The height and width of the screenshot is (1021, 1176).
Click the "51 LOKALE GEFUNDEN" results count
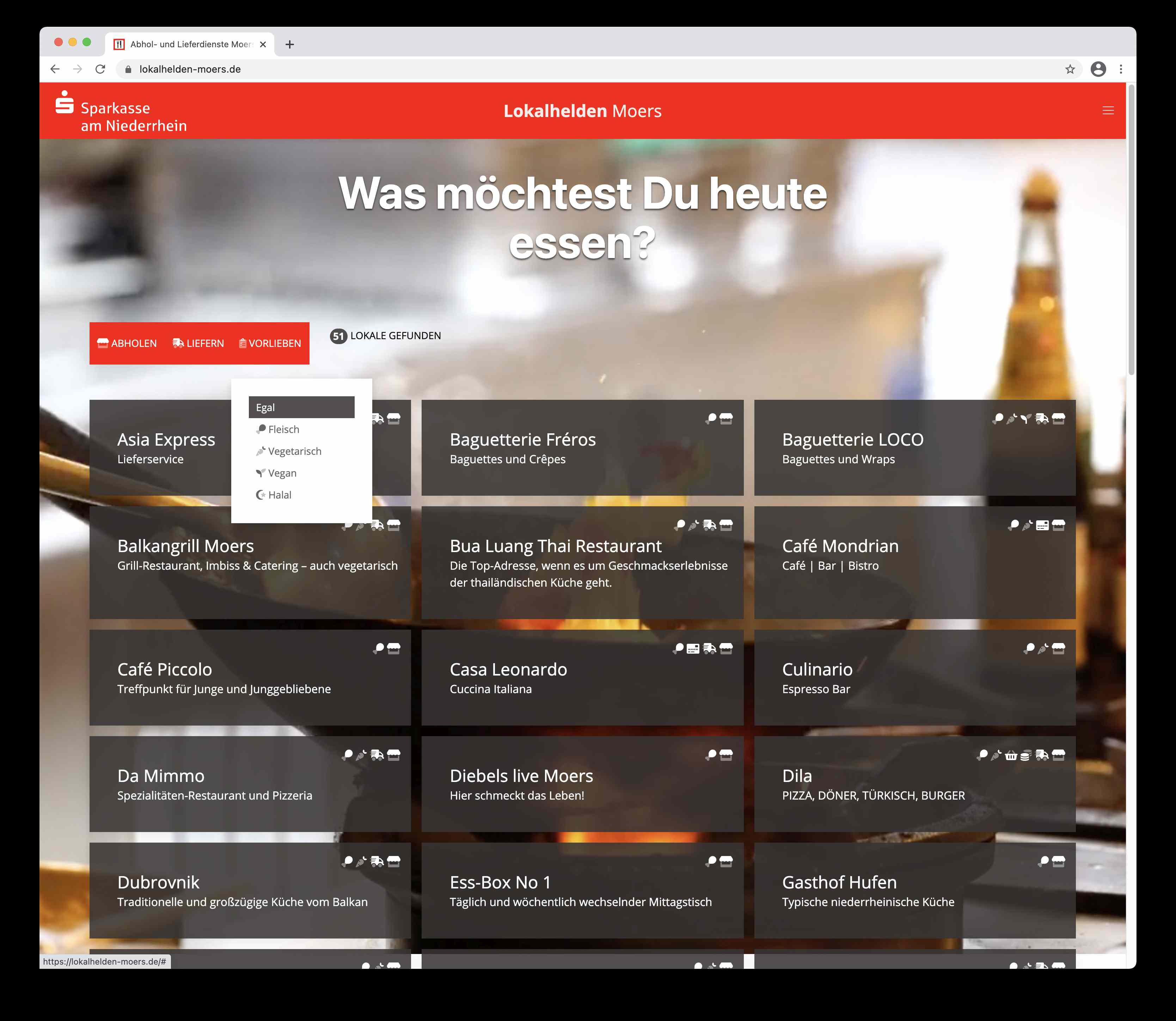386,336
